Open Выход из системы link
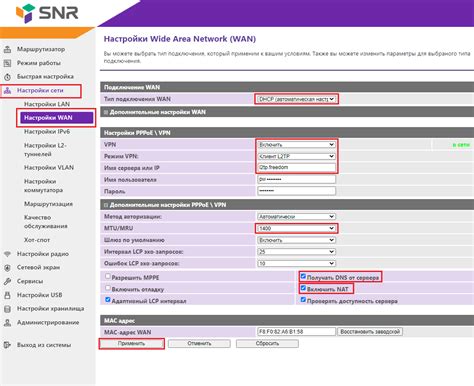Image resolution: width=474 pixels, height=386 pixels. pos(44,345)
